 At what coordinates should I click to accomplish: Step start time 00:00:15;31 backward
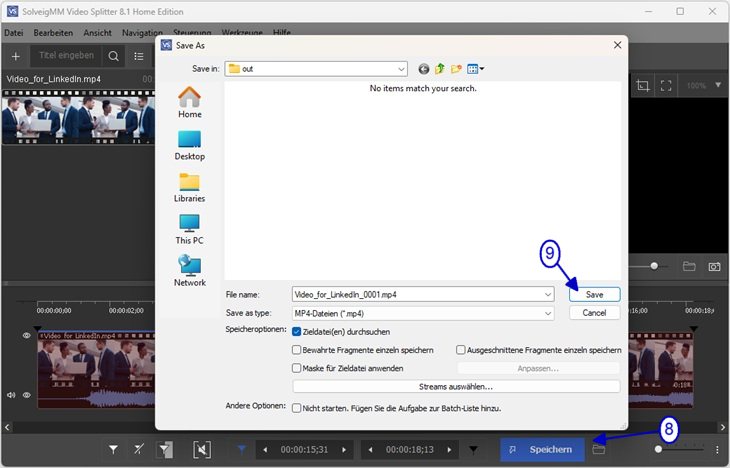click(265, 450)
